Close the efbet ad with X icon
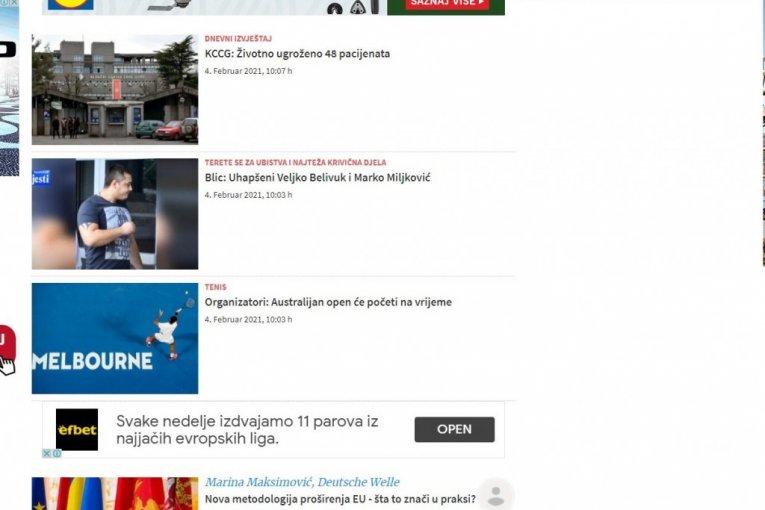The width and height of the screenshot is (765, 510). [x=47, y=453]
